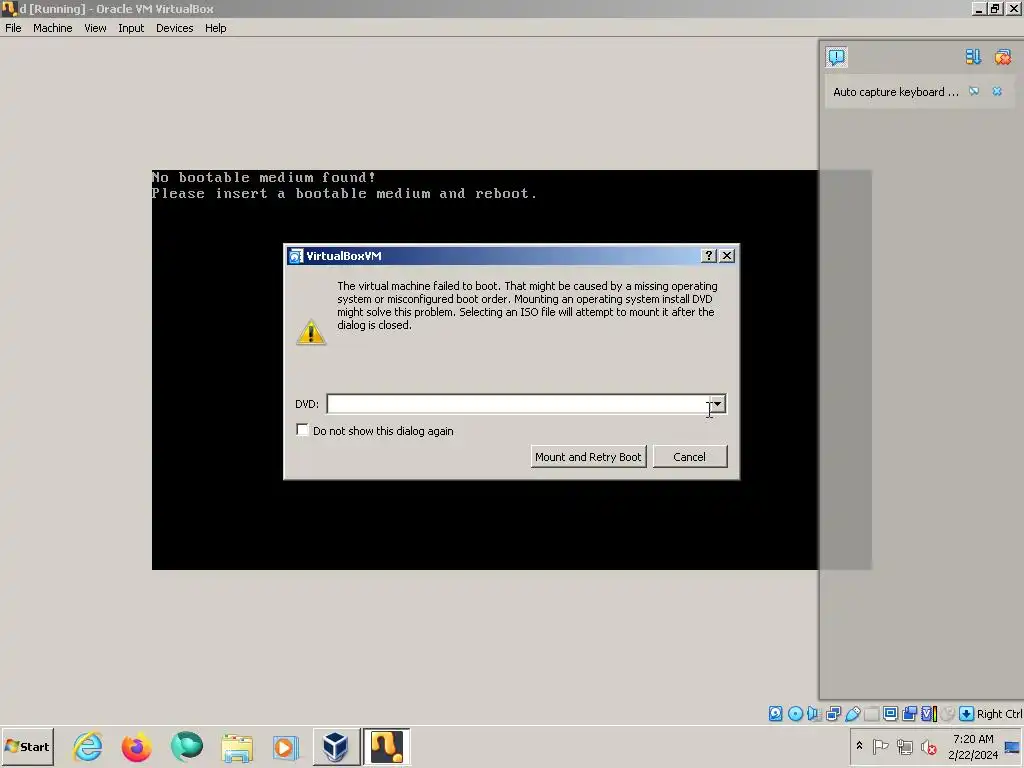
Task: Click the Action Center flag tray icon
Action: [x=880, y=746]
